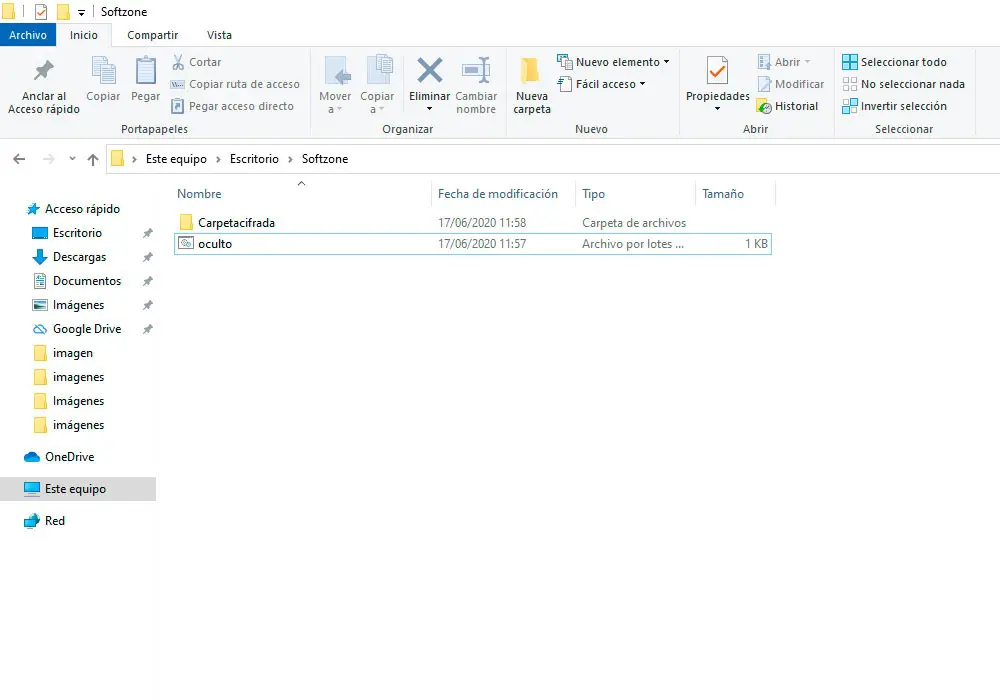Go up one folder level arrow
The image size is (1000, 700).
coord(93,159)
